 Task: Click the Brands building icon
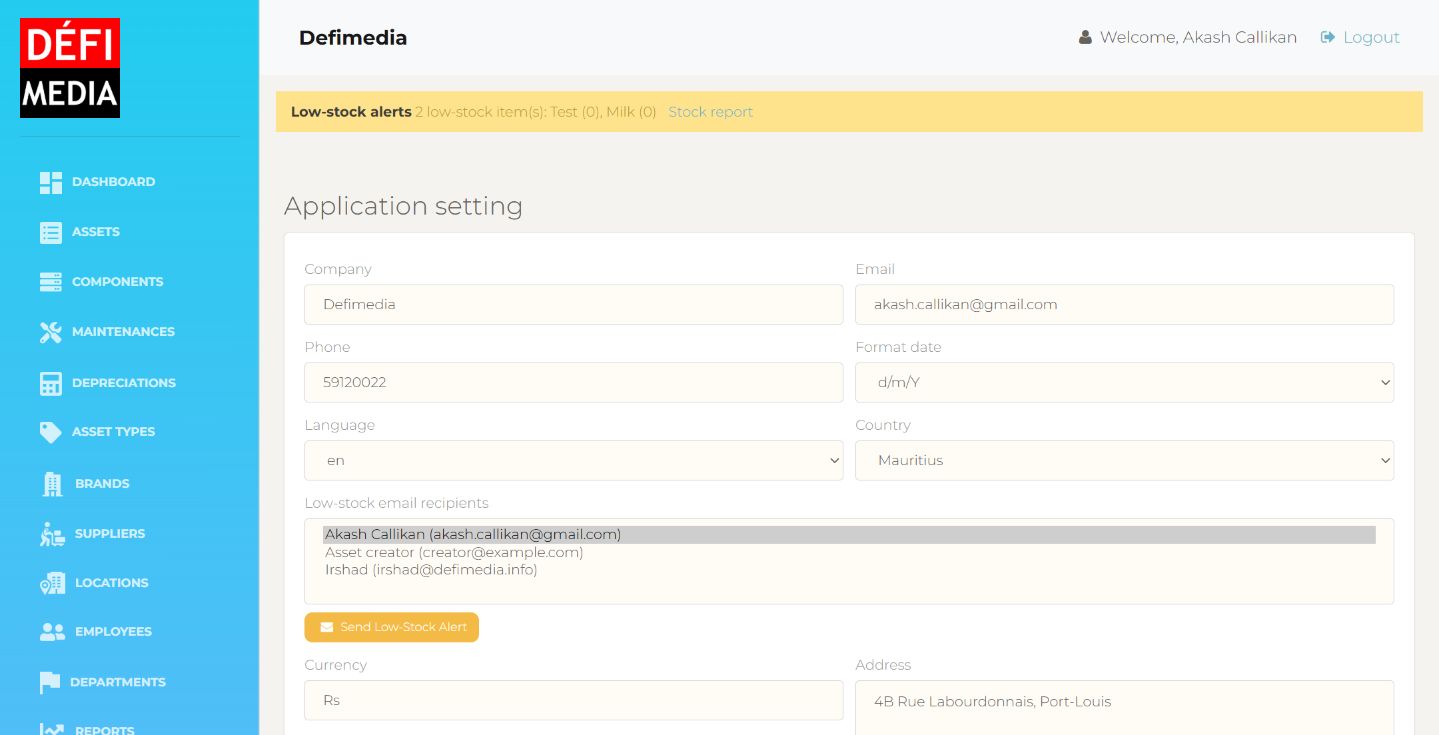click(x=53, y=484)
